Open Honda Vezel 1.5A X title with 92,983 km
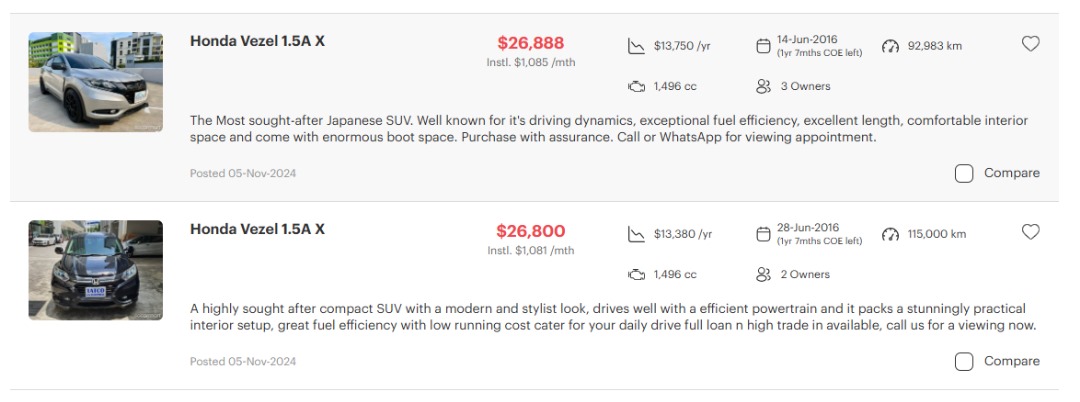This screenshot has height=402, width=1080. click(x=257, y=41)
